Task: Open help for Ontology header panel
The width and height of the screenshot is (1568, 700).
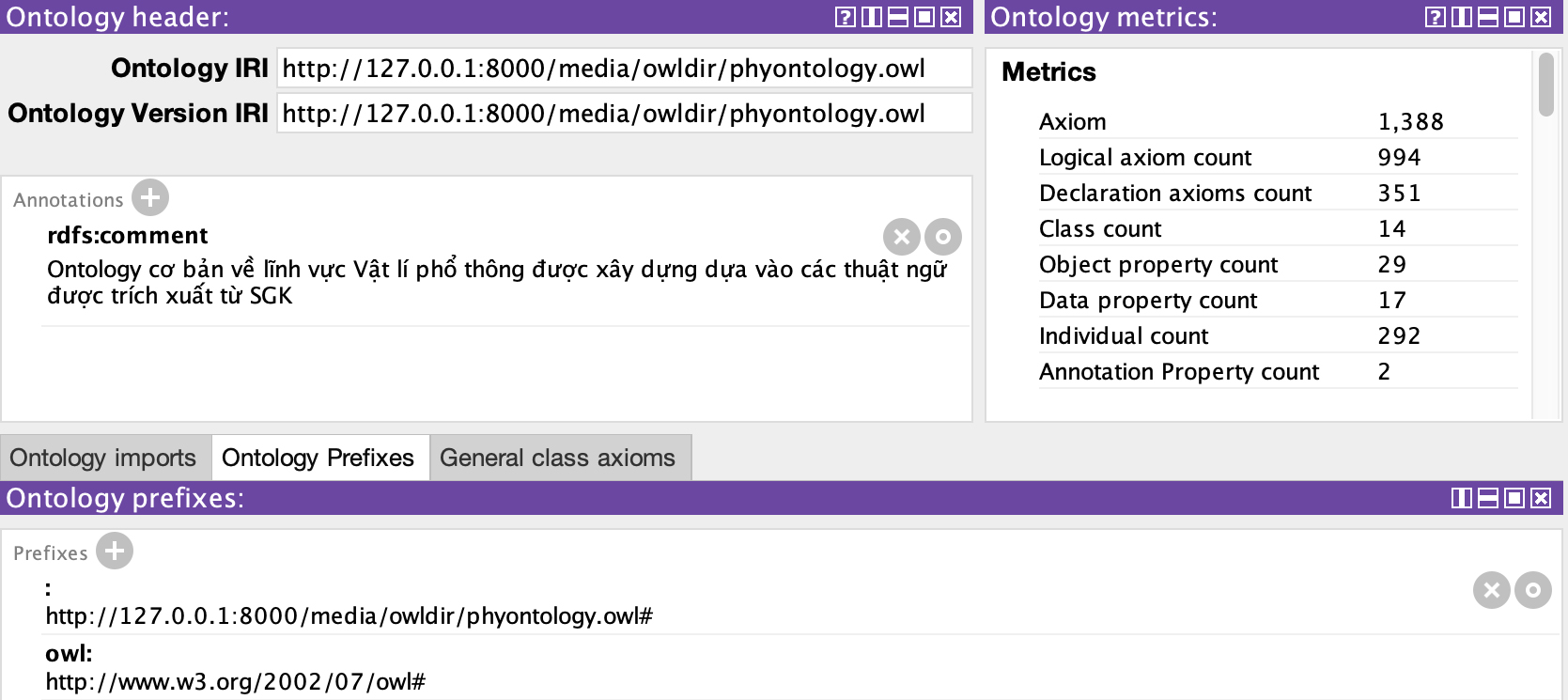Action: [846, 17]
